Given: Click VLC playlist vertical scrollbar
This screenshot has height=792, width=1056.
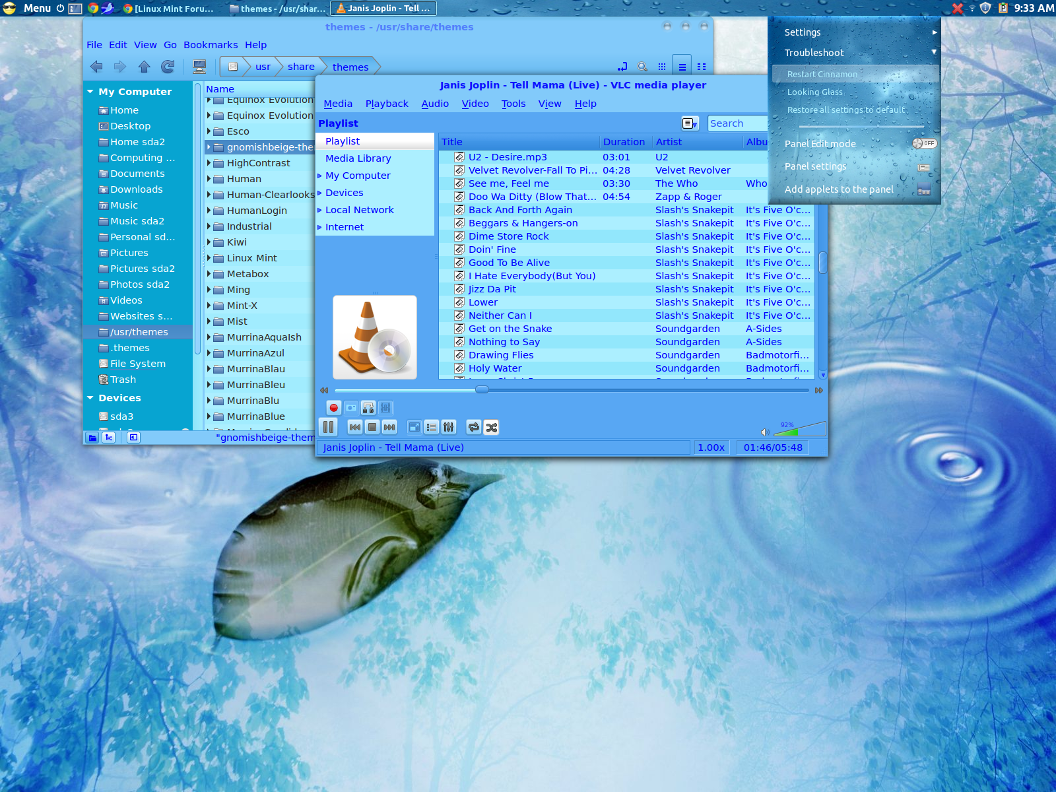Looking at the screenshot, I should click(x=822, y=263).
